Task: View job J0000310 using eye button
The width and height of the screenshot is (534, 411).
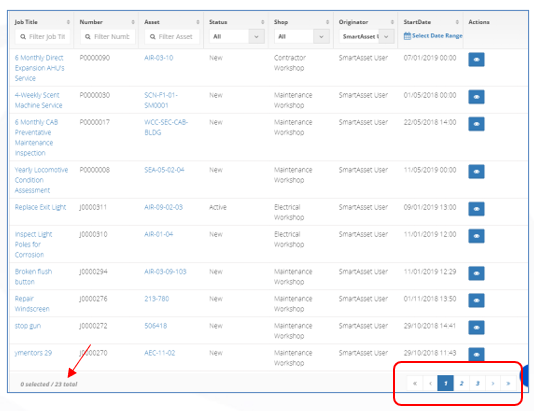Action: point(476,236)
